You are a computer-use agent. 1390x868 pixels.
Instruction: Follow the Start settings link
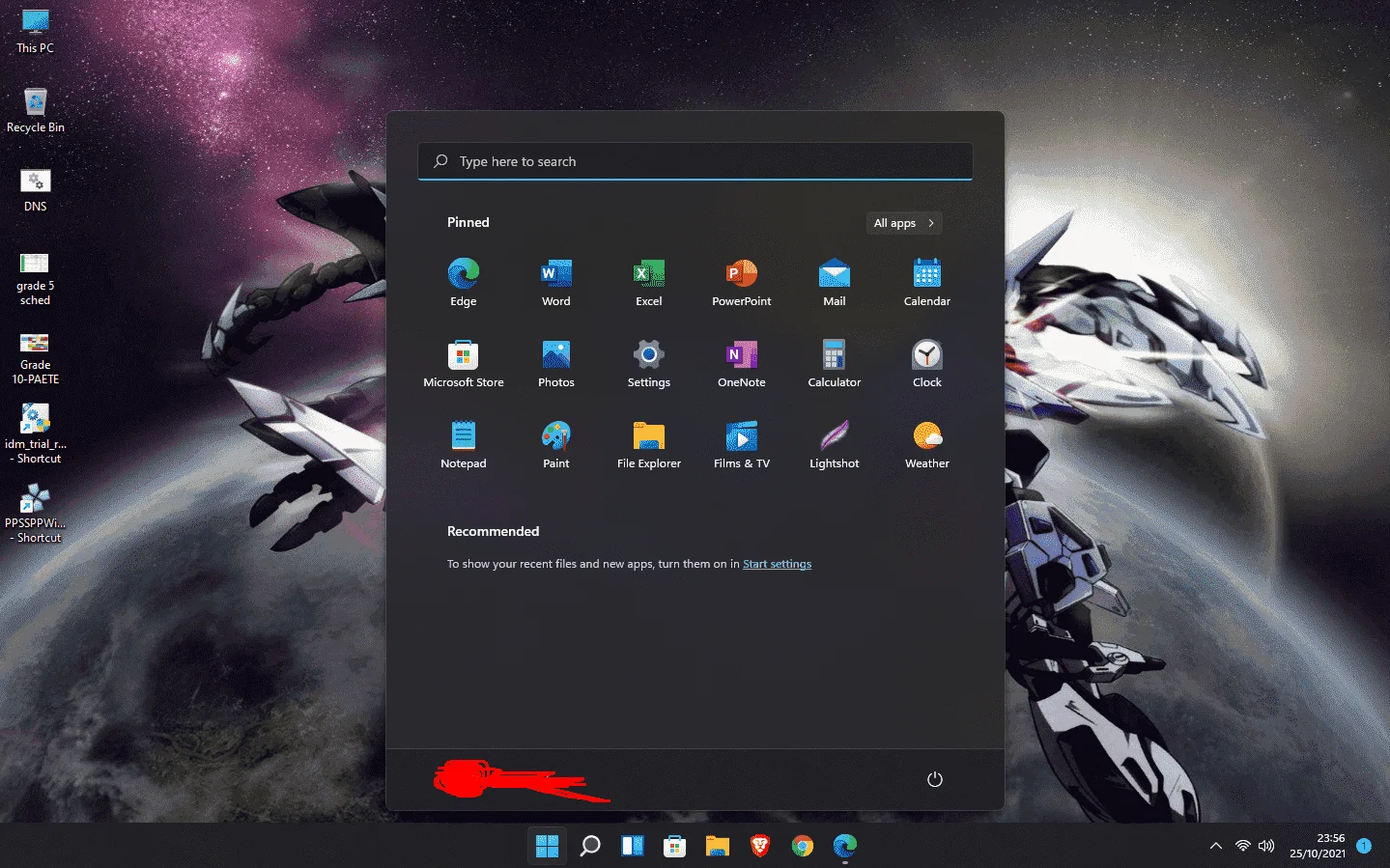tap(777, 564)
